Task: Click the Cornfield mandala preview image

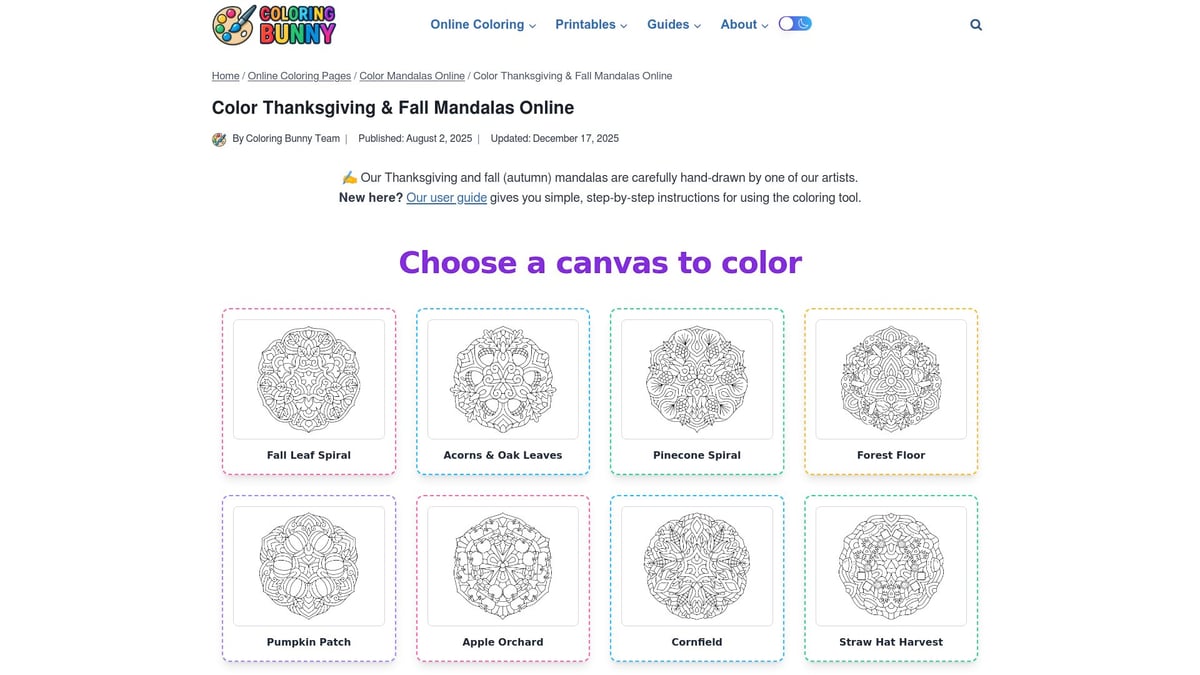Action: [696, 567]
